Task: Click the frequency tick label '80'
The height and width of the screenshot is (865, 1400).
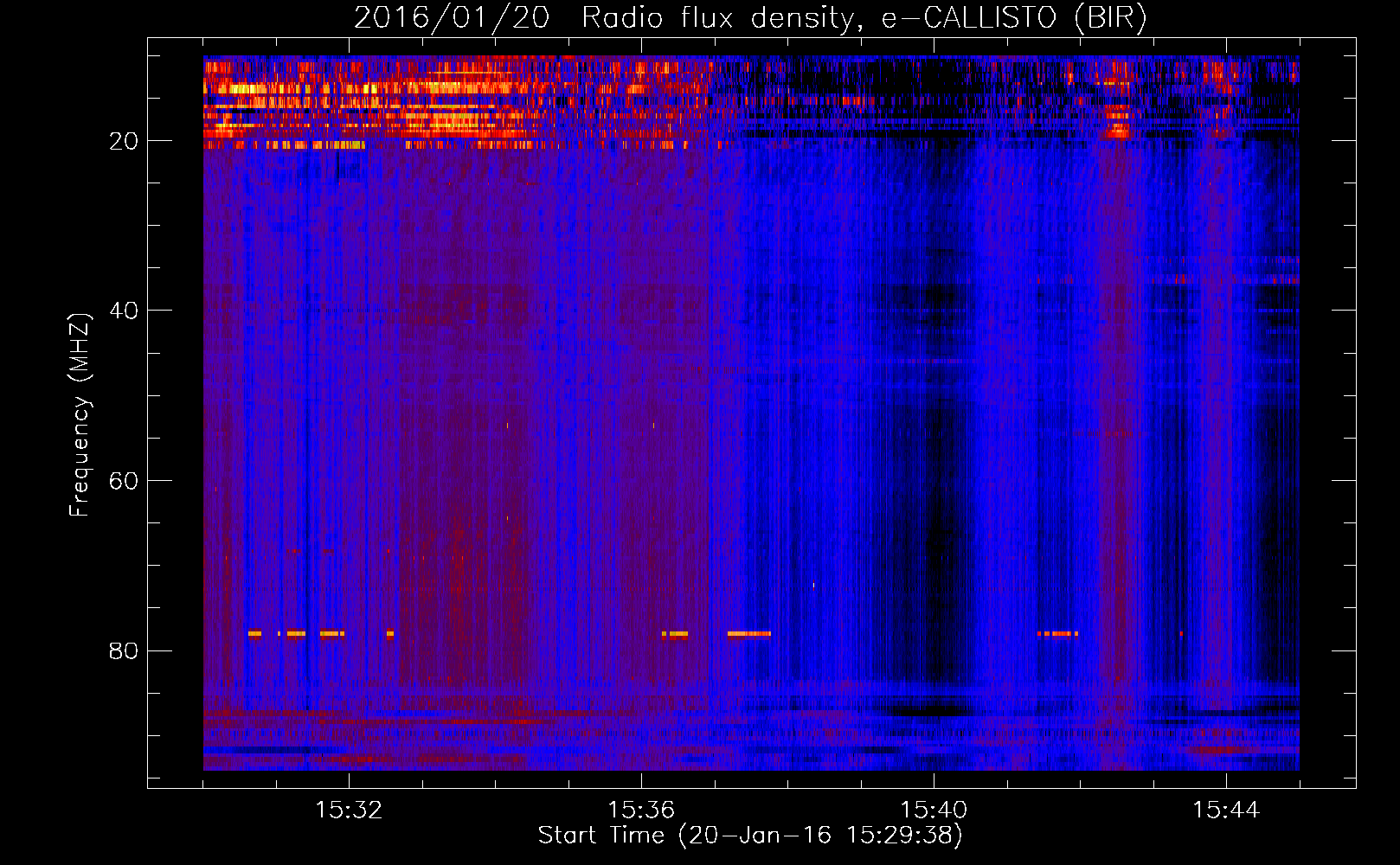Action: point(124,651)
